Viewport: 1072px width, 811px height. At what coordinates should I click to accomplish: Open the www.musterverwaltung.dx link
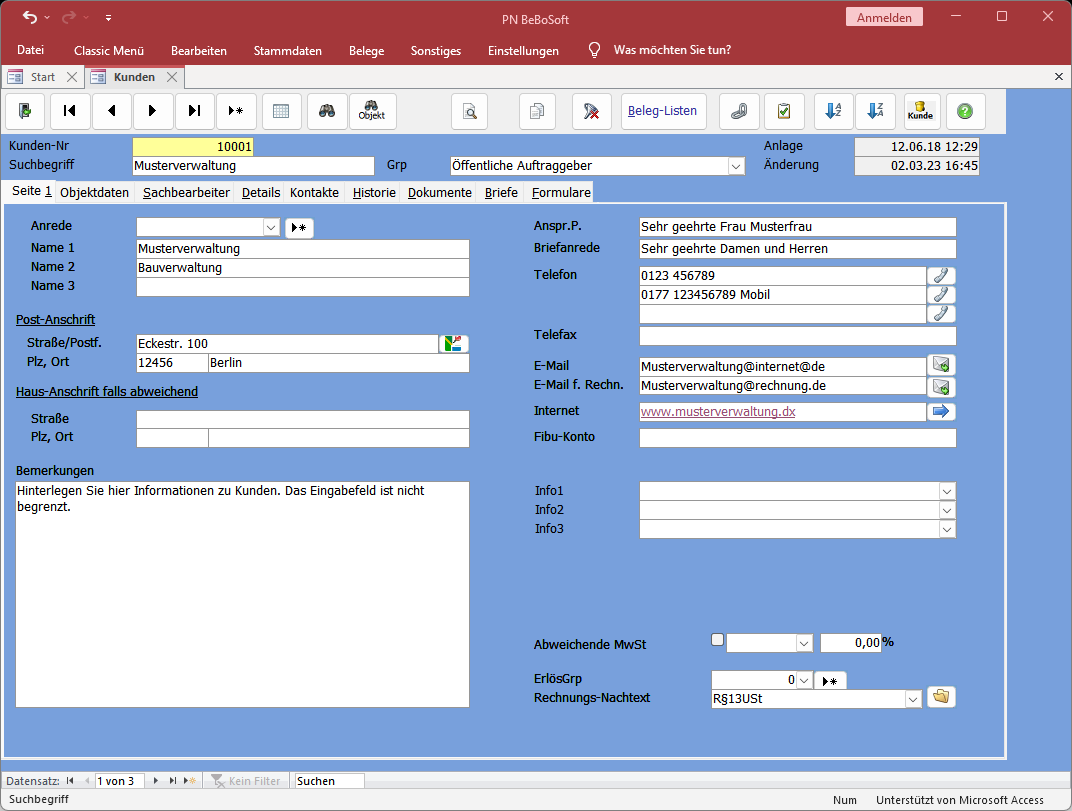718,411
